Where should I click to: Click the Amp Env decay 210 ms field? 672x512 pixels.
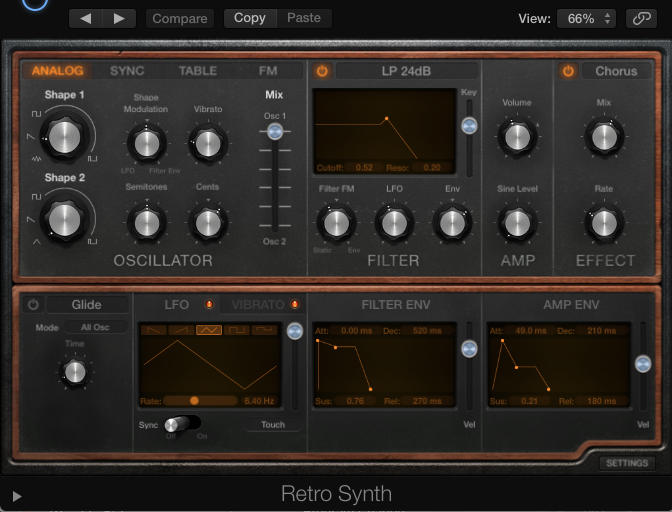coord(602,330)
